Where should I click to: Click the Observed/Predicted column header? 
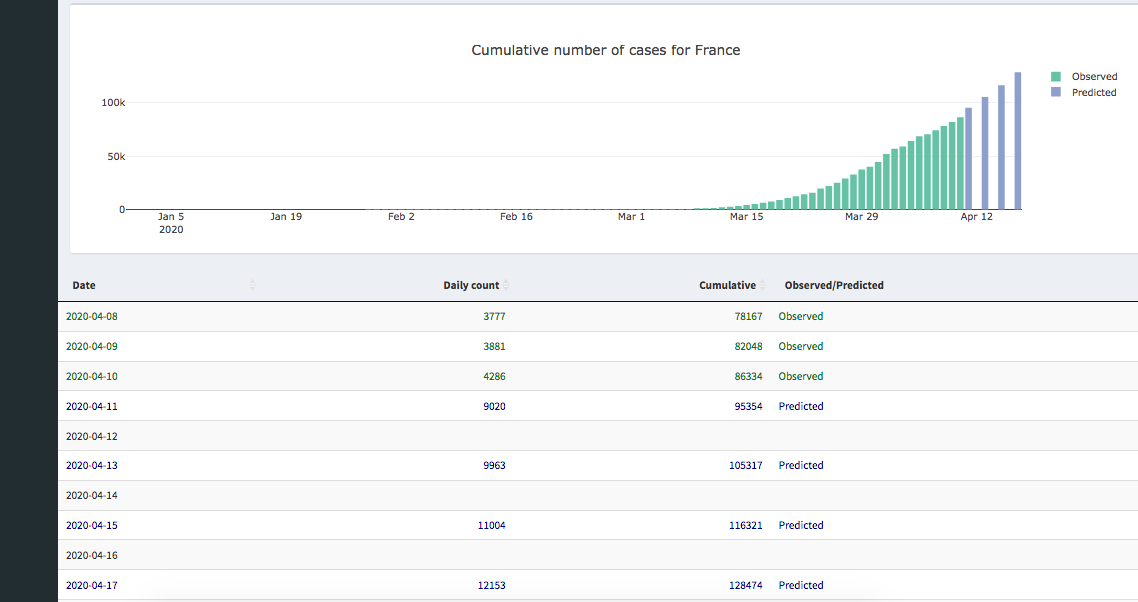(834, 286)
